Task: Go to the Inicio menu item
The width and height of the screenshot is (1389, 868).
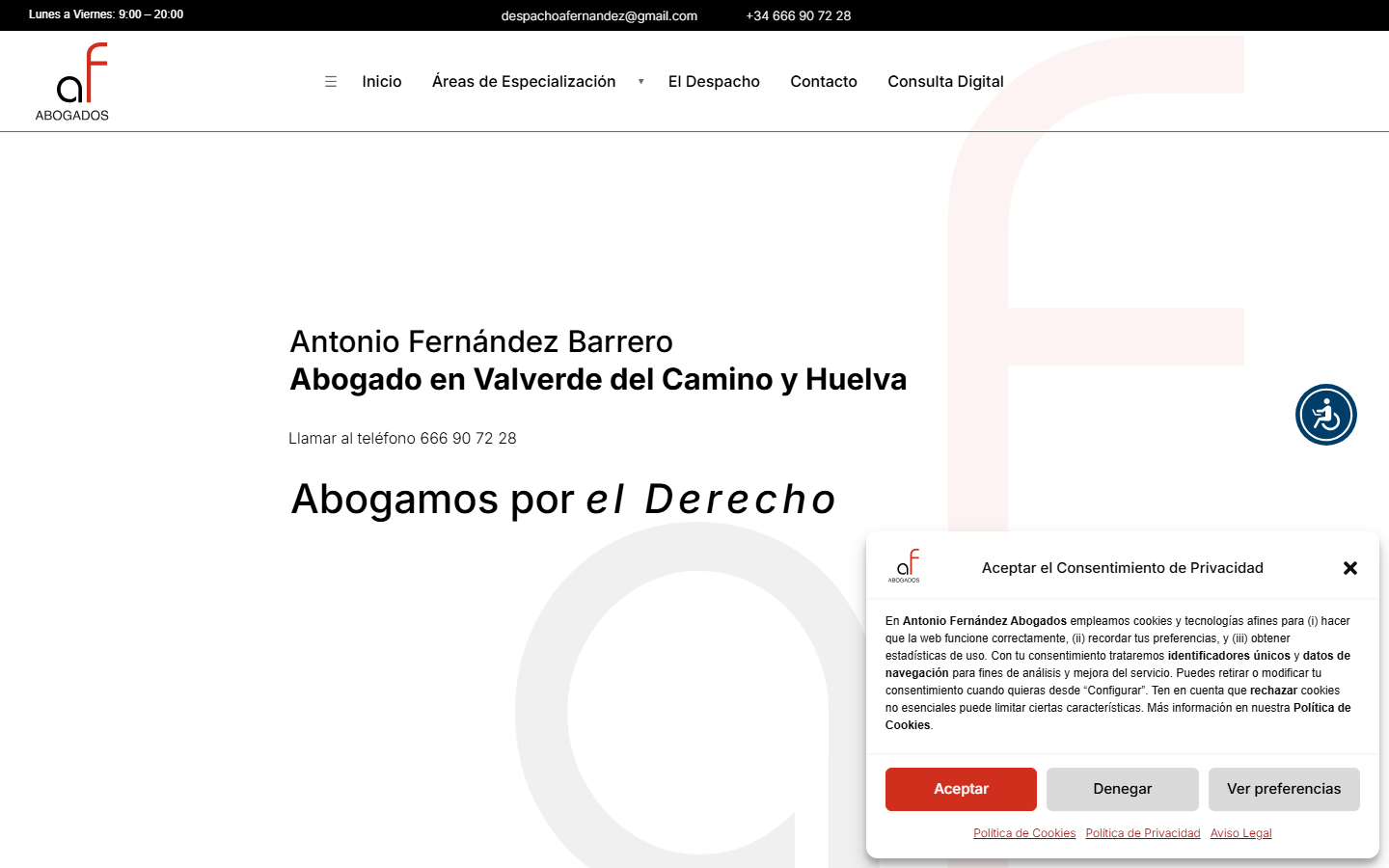Action: (x=382, y=82)
